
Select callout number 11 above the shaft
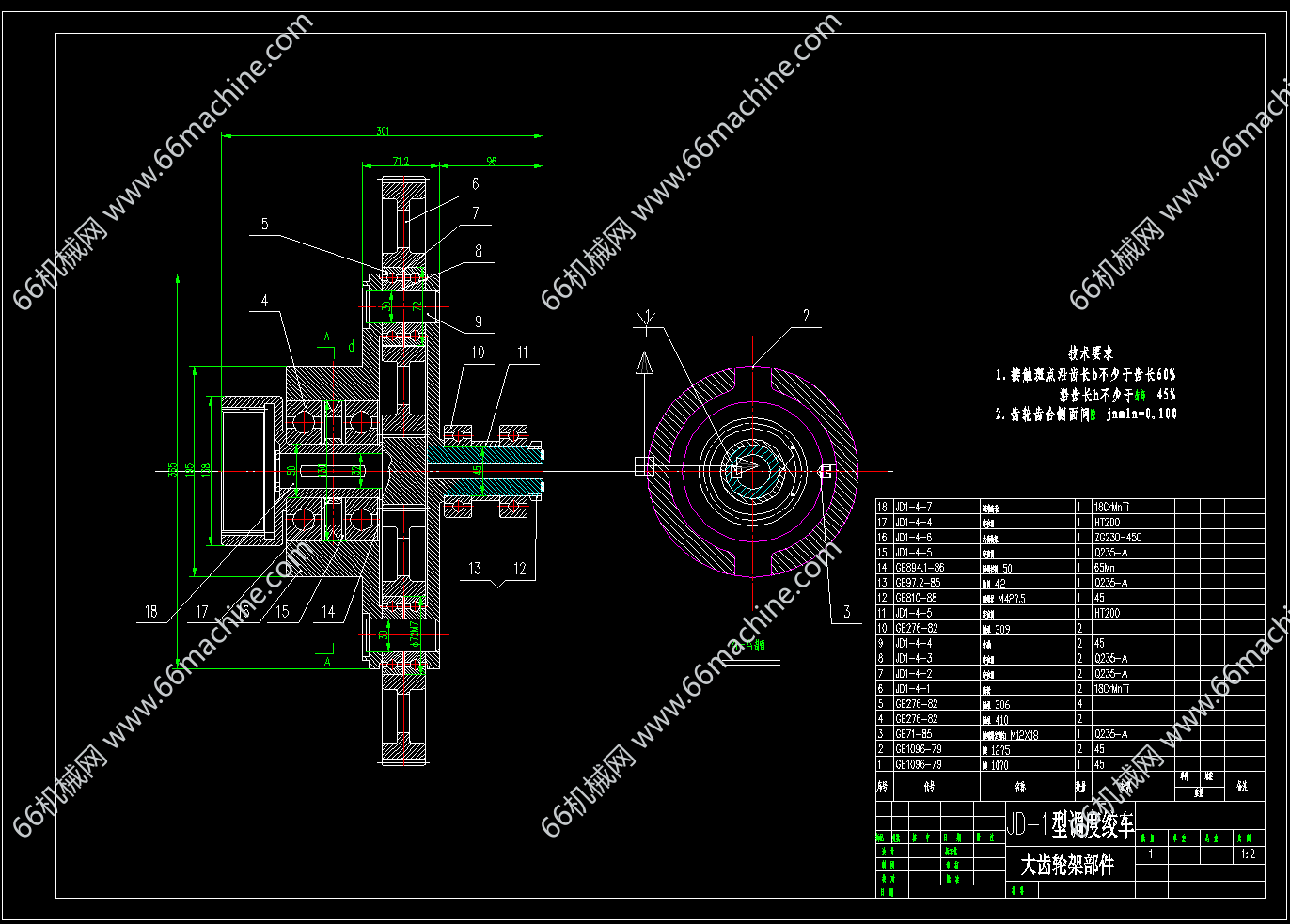[x=523, y=352]
